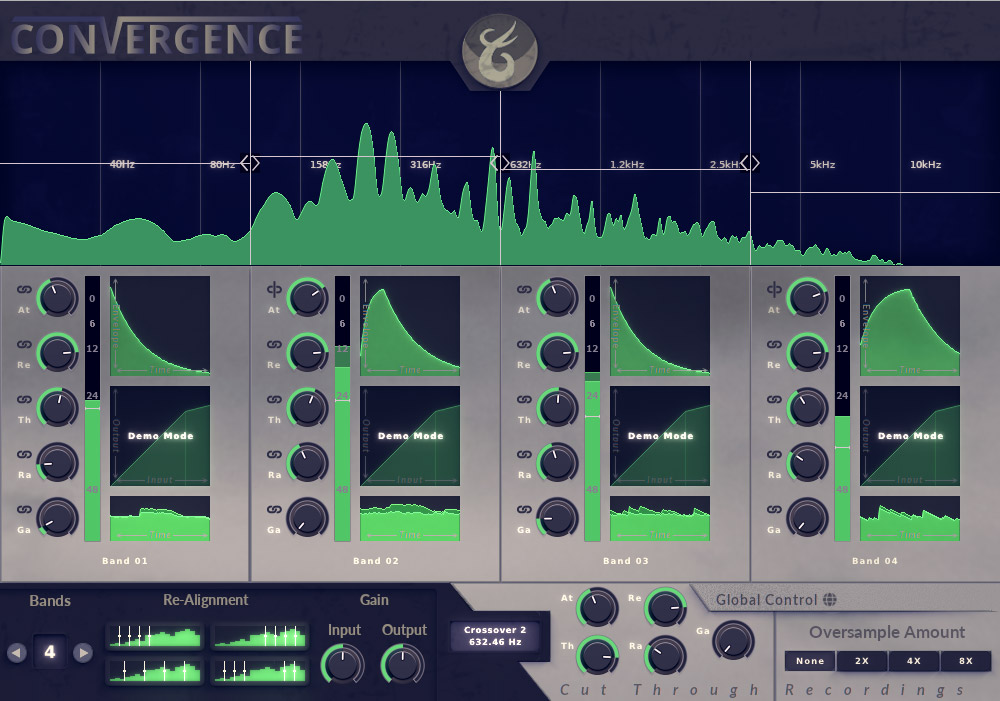Select None for Oversample Amount
This screenshot has width=1000, height=701.
[x=809, y=661]
